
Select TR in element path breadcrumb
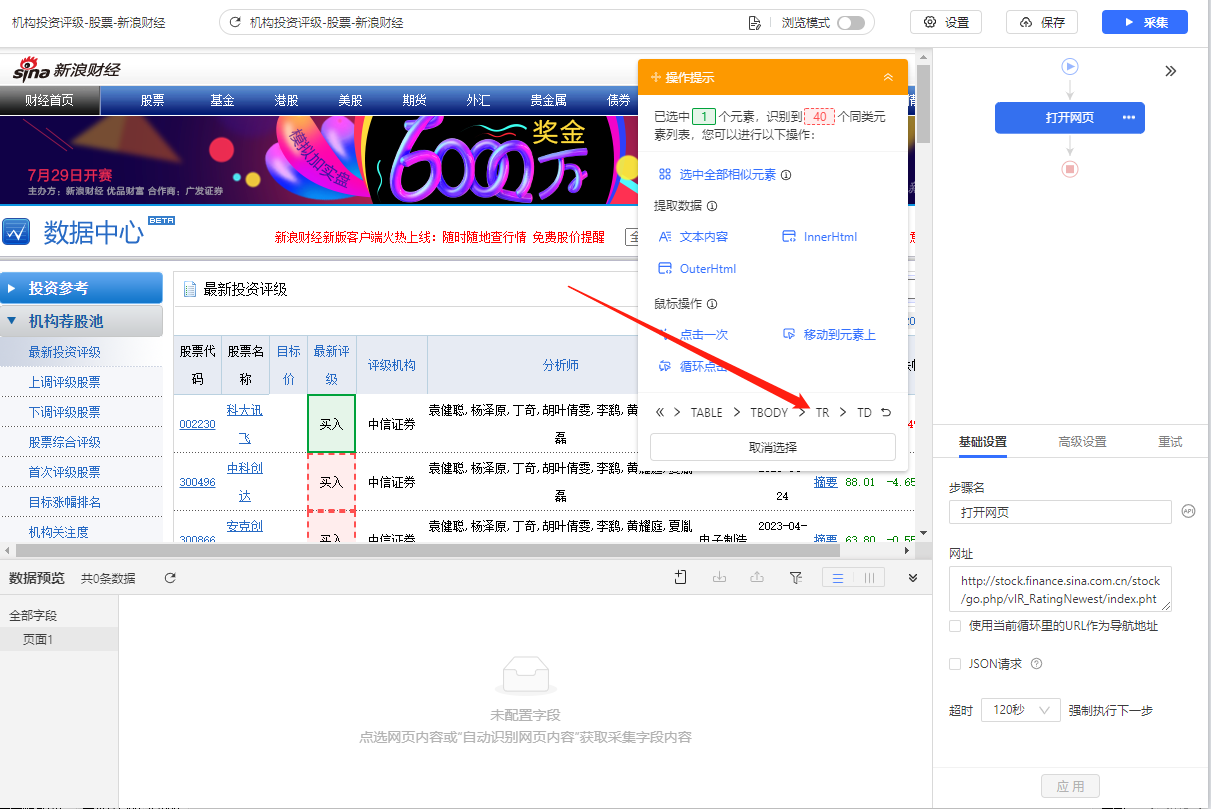pos(822,412)
